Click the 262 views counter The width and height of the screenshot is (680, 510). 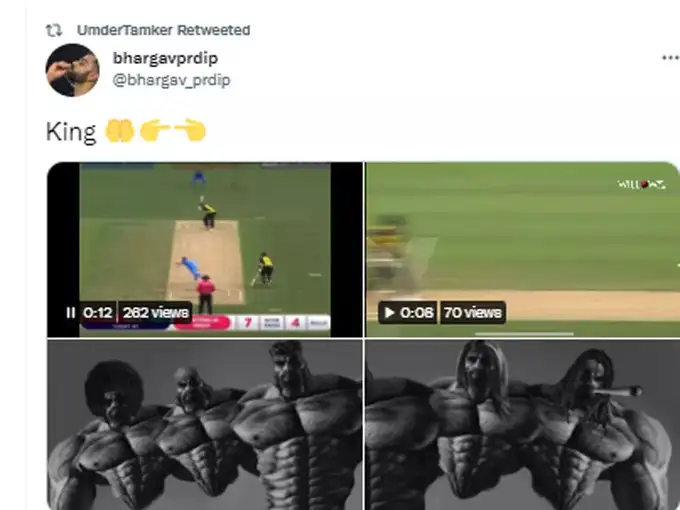[155, 313]
